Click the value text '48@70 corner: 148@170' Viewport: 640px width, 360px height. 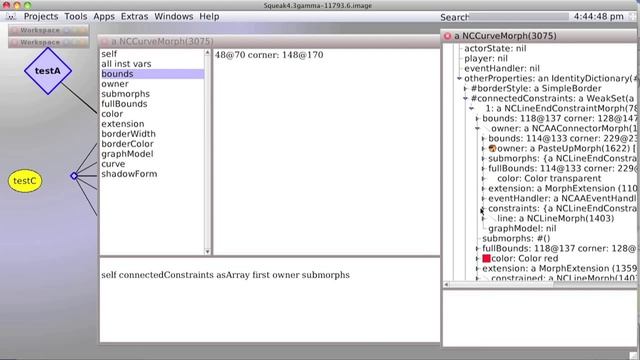tap(269, 55)
